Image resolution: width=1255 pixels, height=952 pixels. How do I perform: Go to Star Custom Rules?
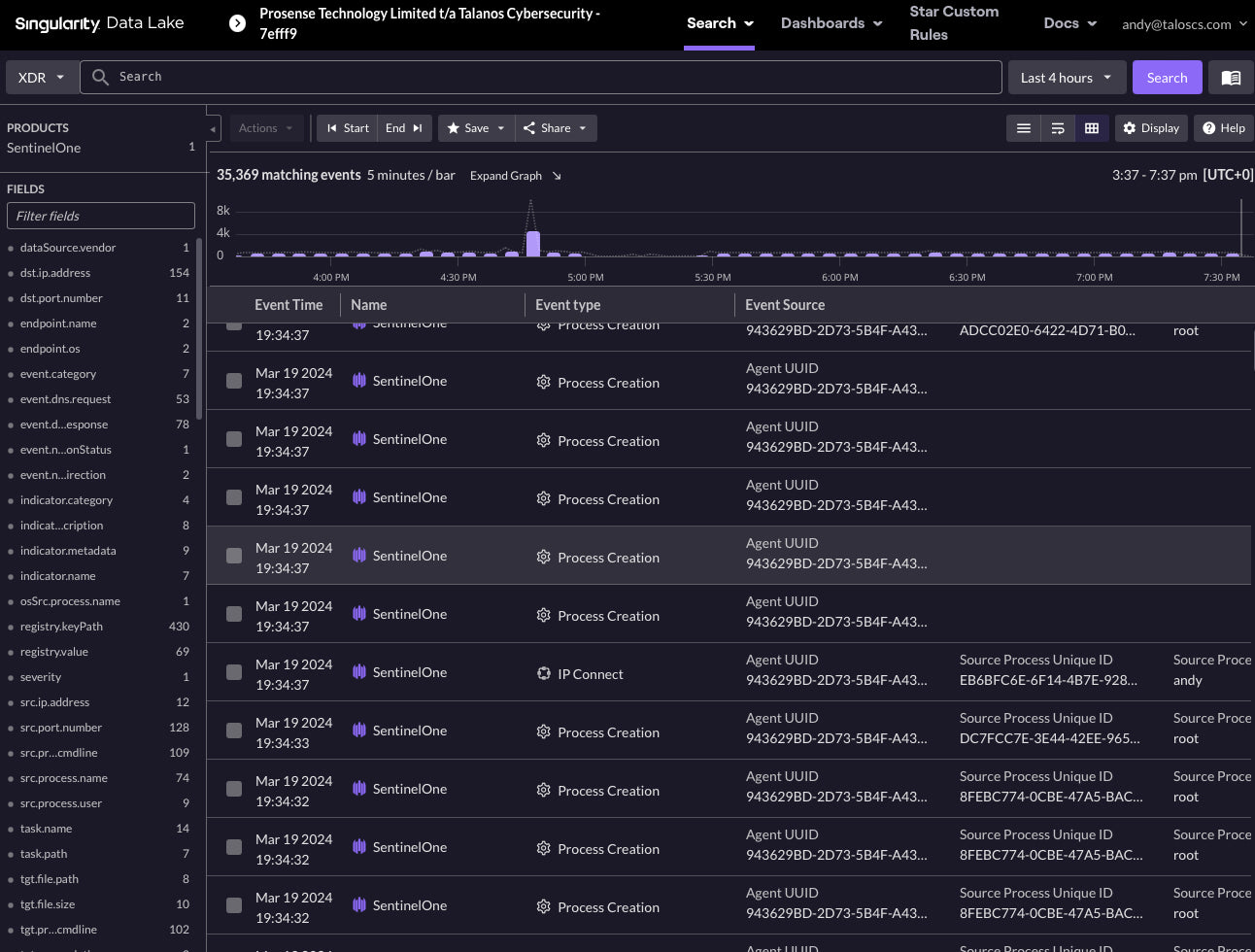point(954,23)
